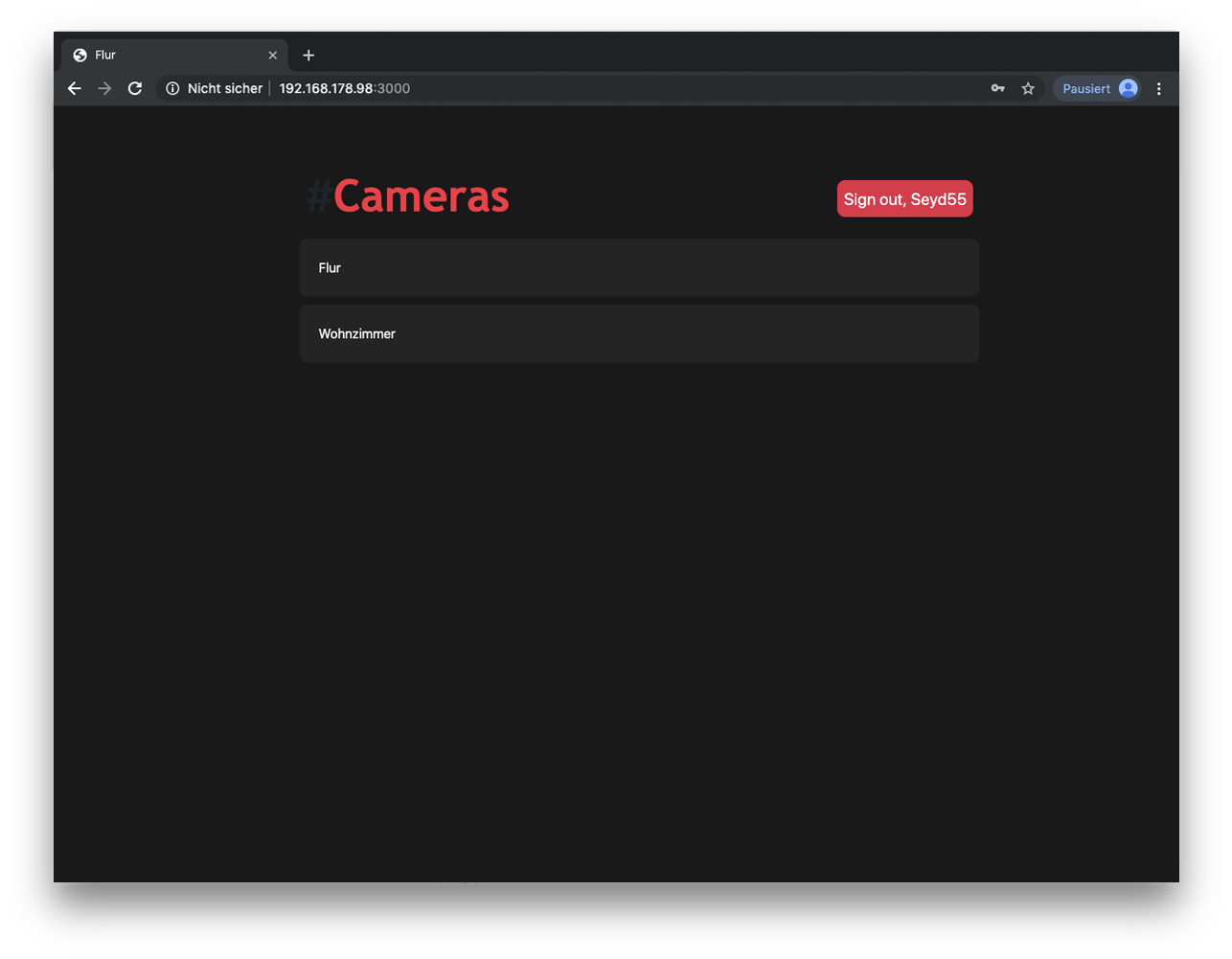The image size is (1232, 959).
Task: Open the Chrome three-dot menu
Action: click(1159, 88)
